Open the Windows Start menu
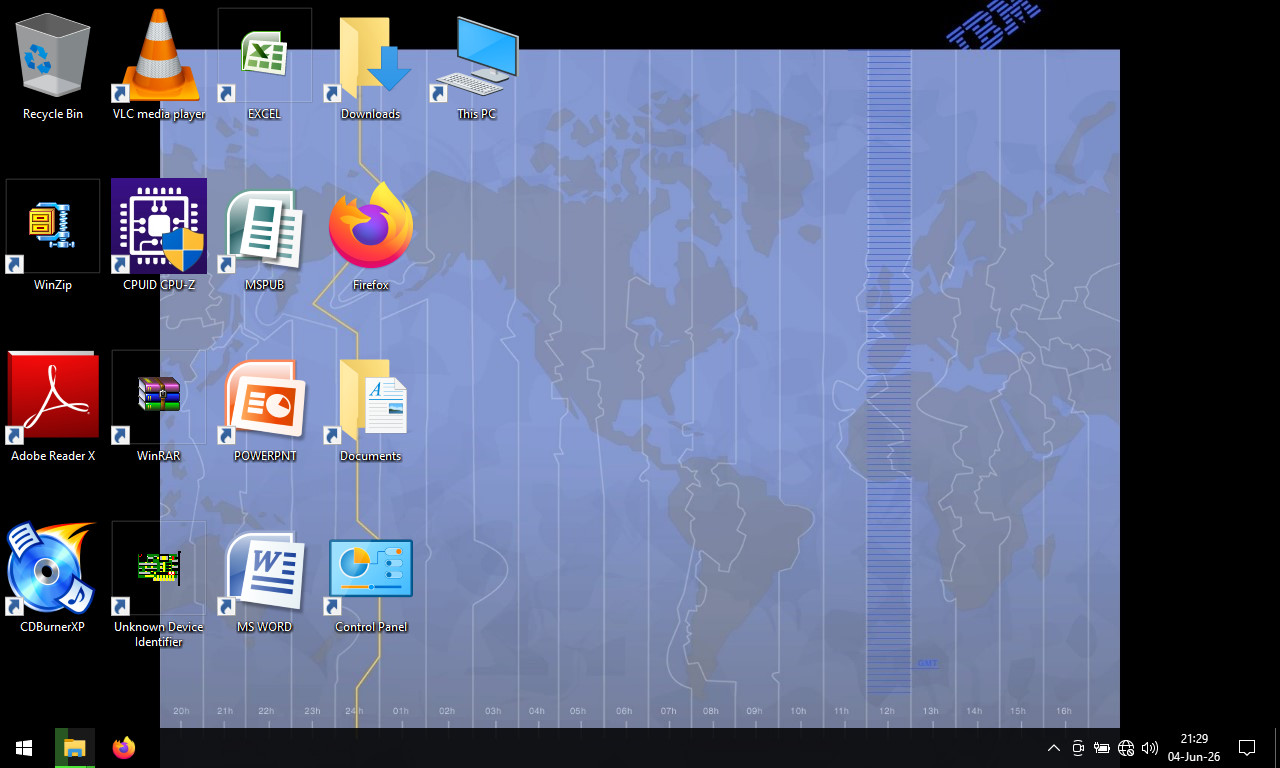Image resolution: width=1280 pixels, height=768 pixels. click(x=24, y=748)
